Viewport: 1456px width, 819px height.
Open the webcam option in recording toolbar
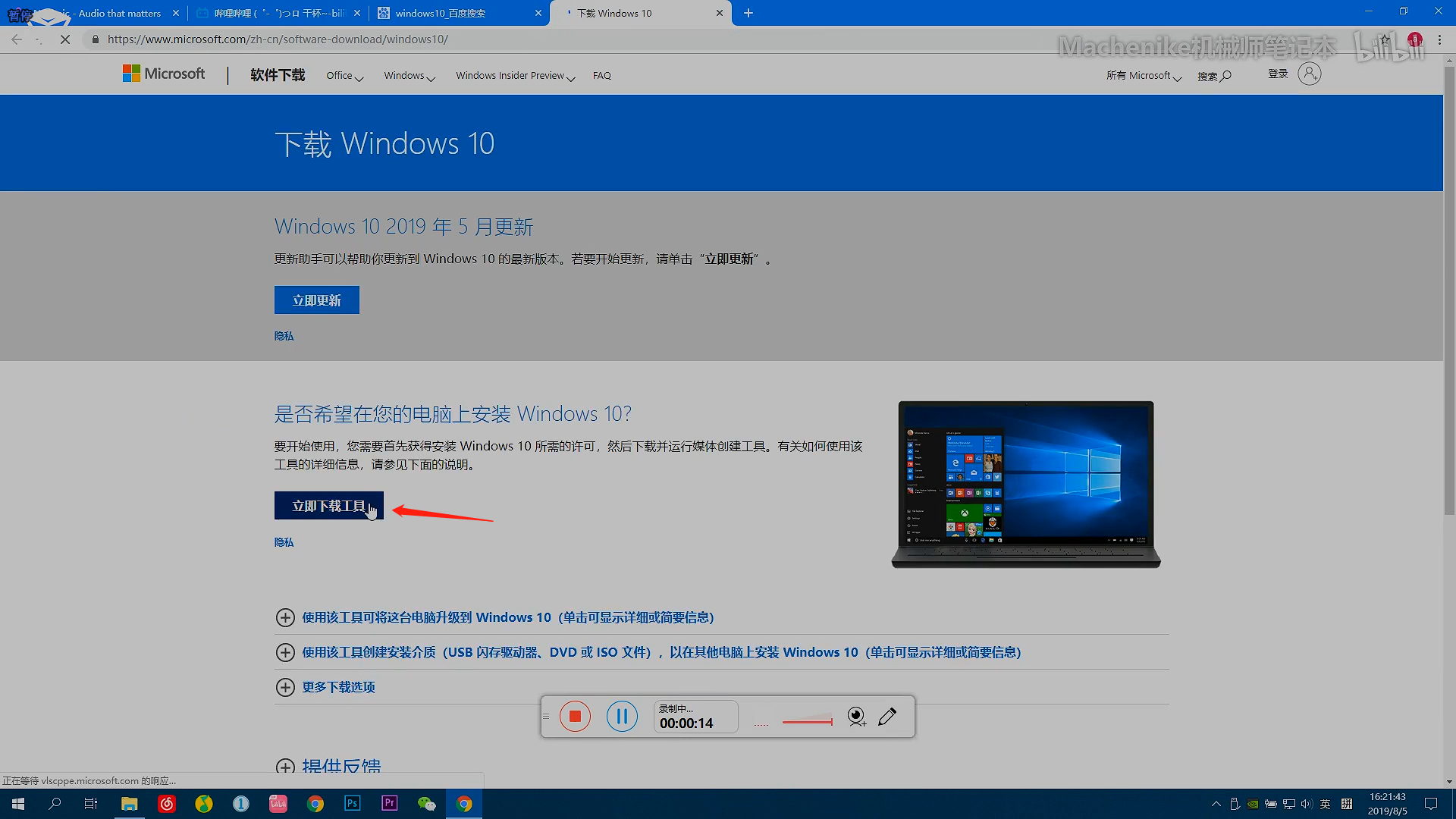pyautogui.click(x=857, y=717)
